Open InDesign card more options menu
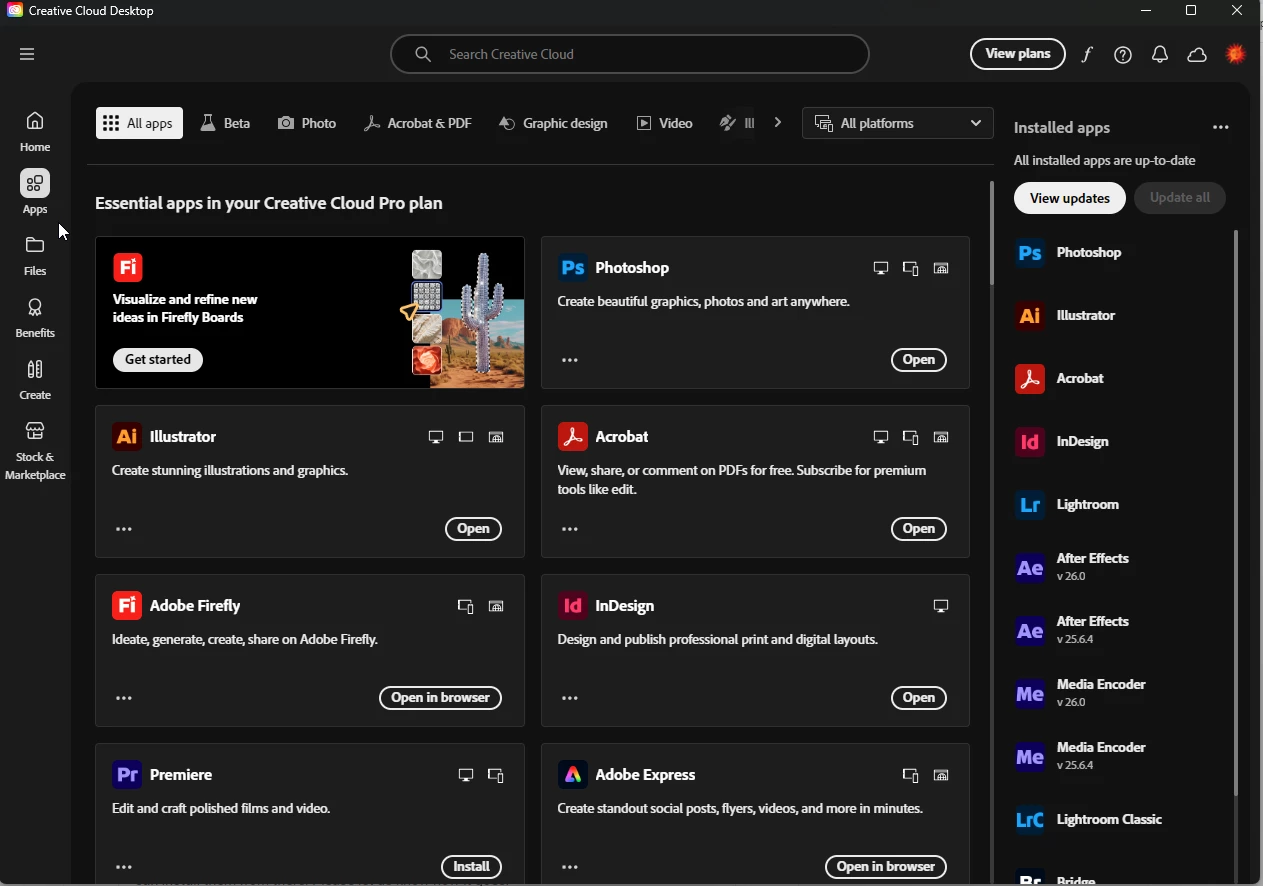Image resolution: width=1263 pixels, height=886 pixels. [570, 698]
